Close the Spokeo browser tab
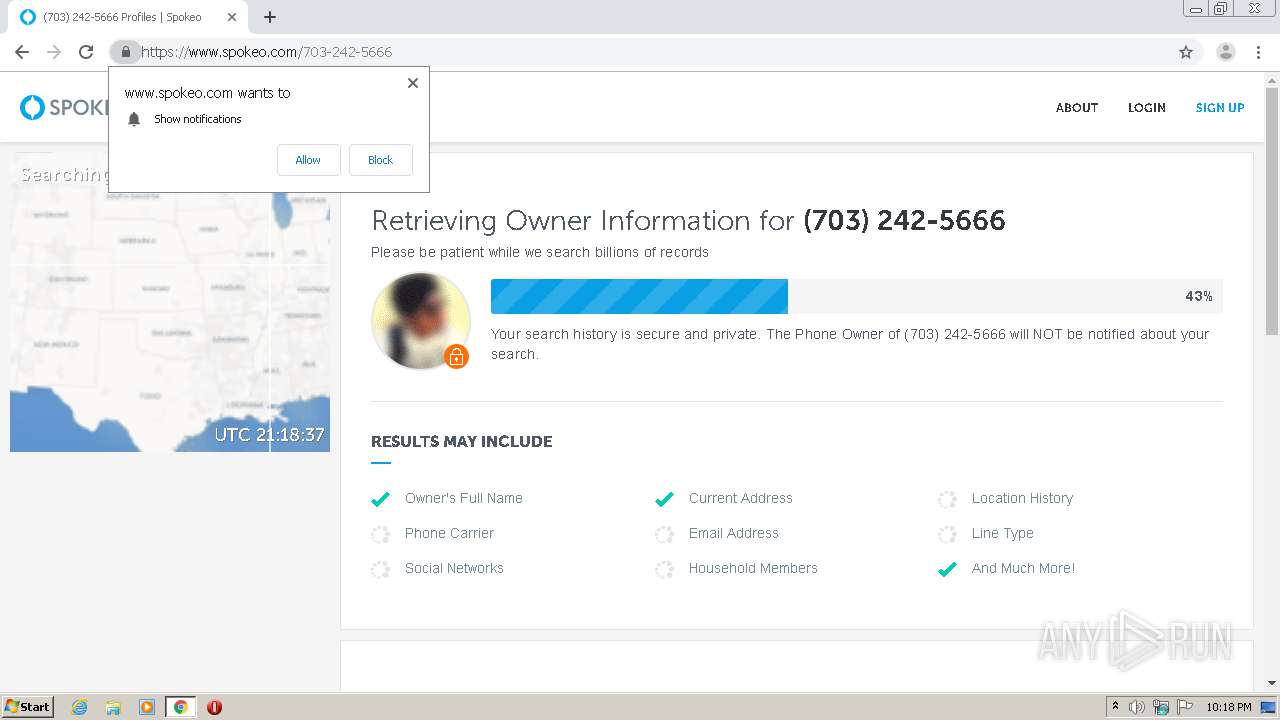This screenshot has width=1280, height=720. point(233,17)
